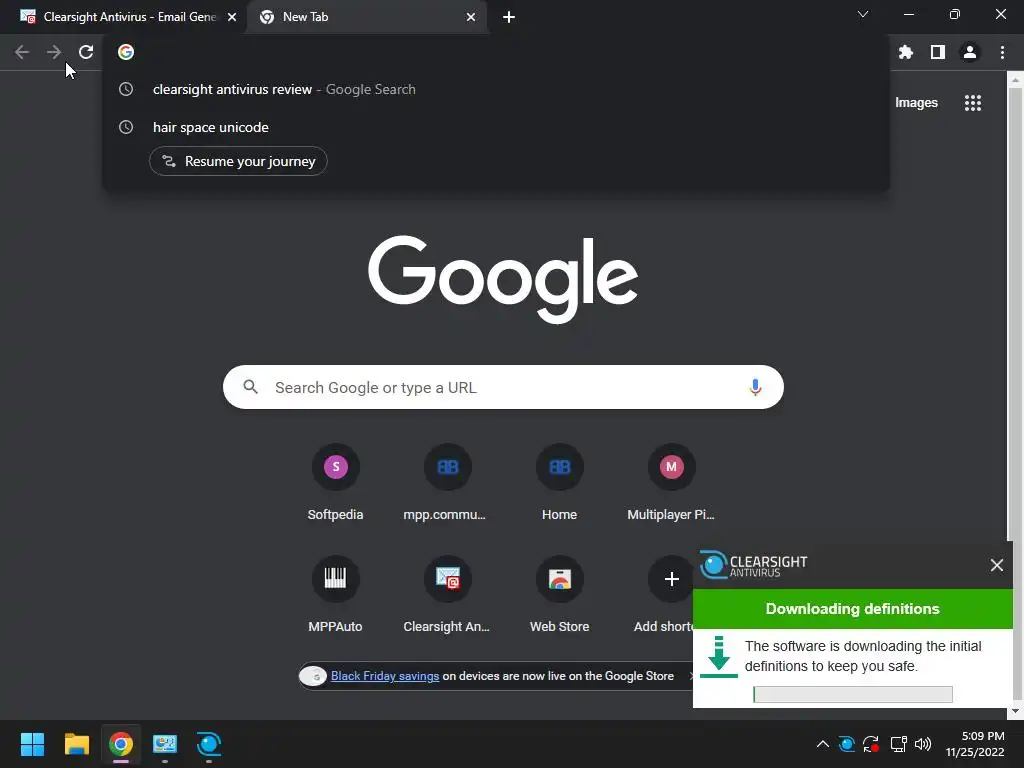The width and height of the screenshot is (1024, 768).
Task: Open the control panel taskbar app
Action: click(165, 744)
